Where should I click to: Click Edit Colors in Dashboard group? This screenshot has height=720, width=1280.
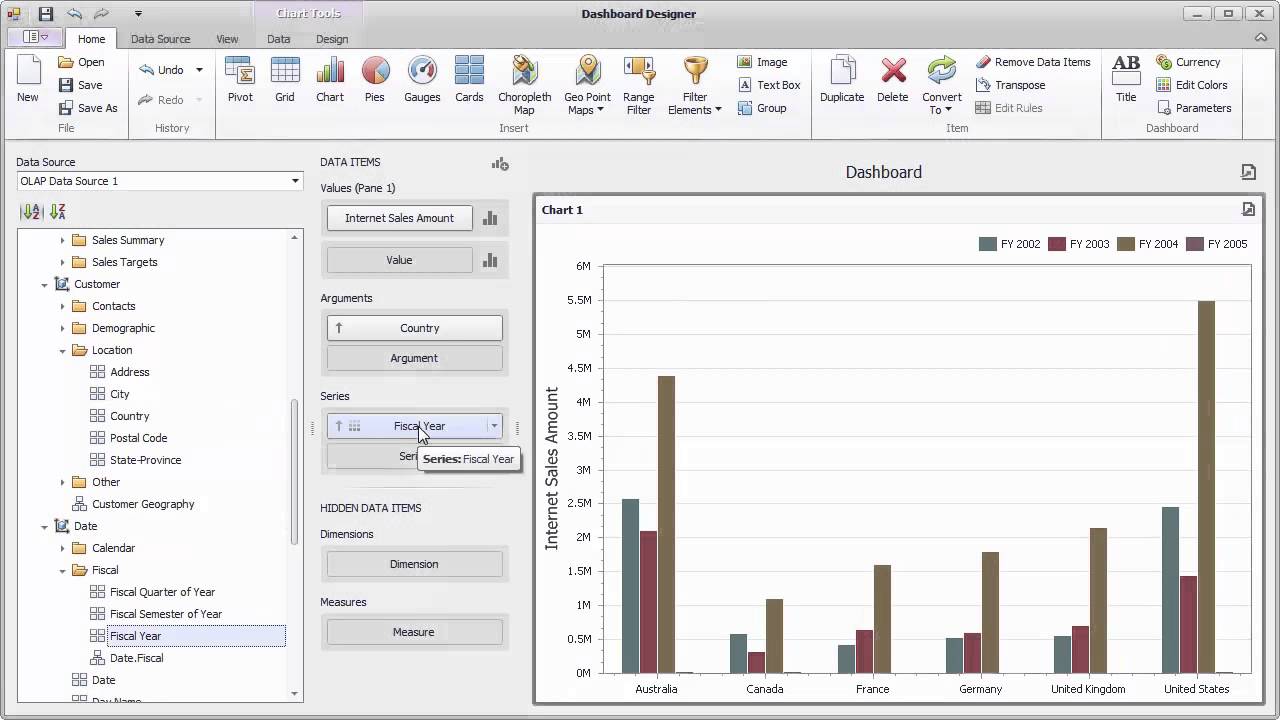tap(1192, 85)
